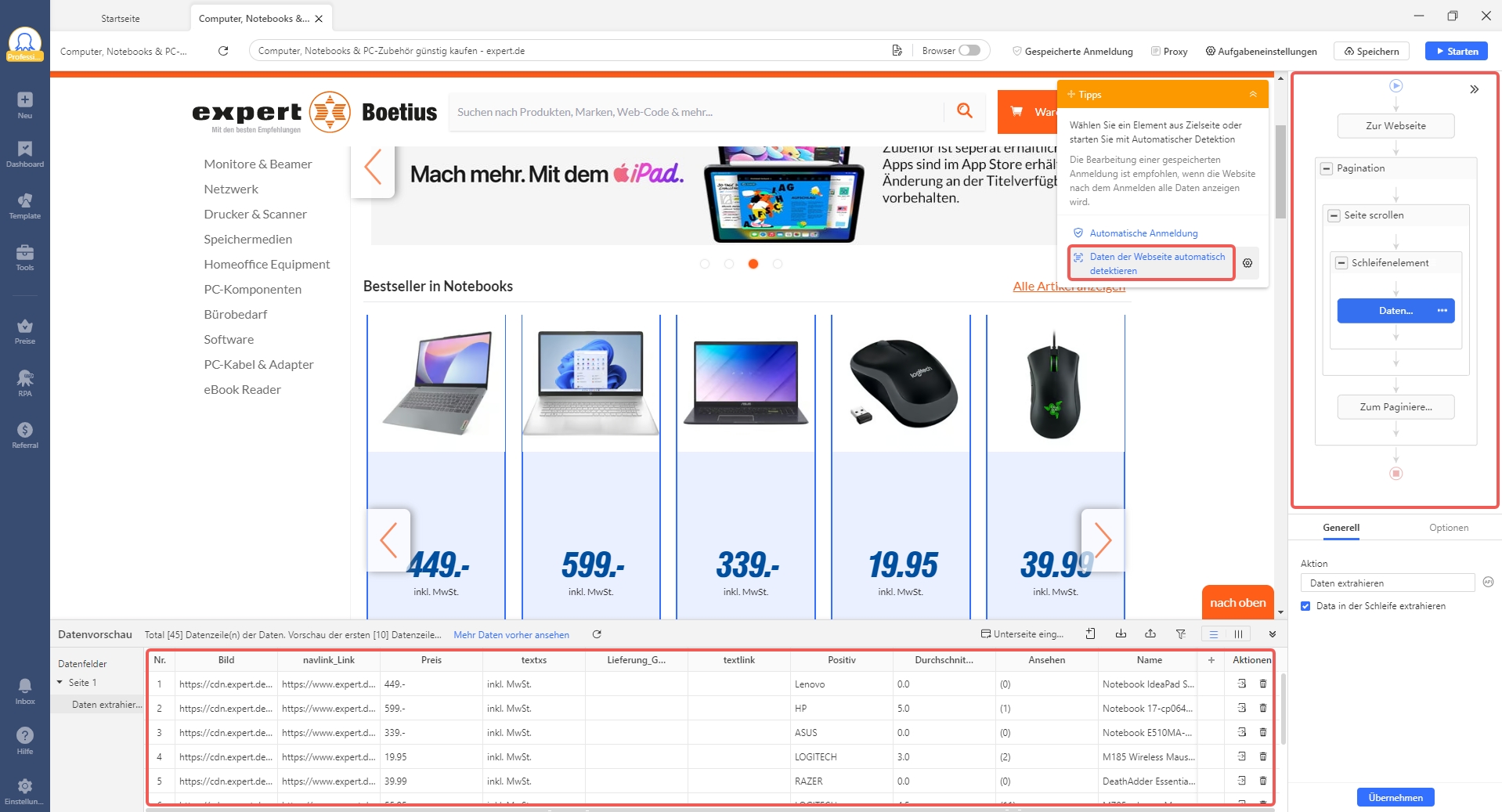This screenshot has width=1502, height=812.
Task: Click the icon next to Daten extrahieren field
Action: point(1488,582)
